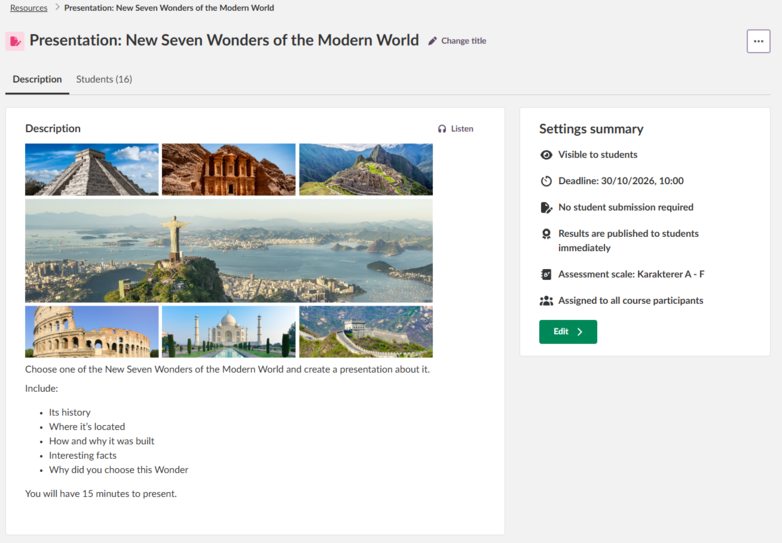
Task: Open the Students (16) tab
Action: (x=104, y=79)
